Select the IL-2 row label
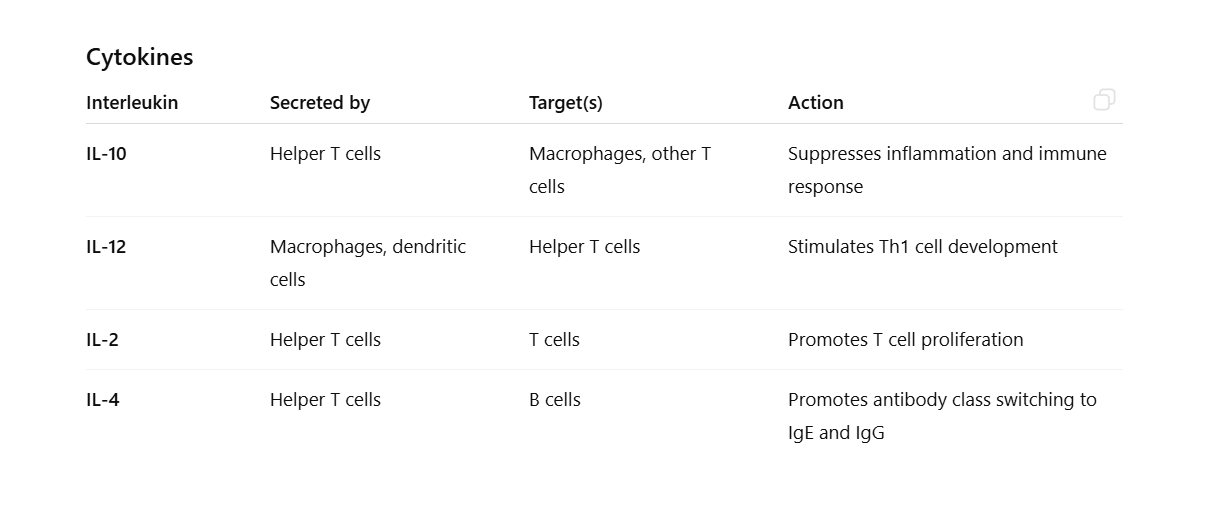Screen dimensions: 1212x513 [102, 340]
